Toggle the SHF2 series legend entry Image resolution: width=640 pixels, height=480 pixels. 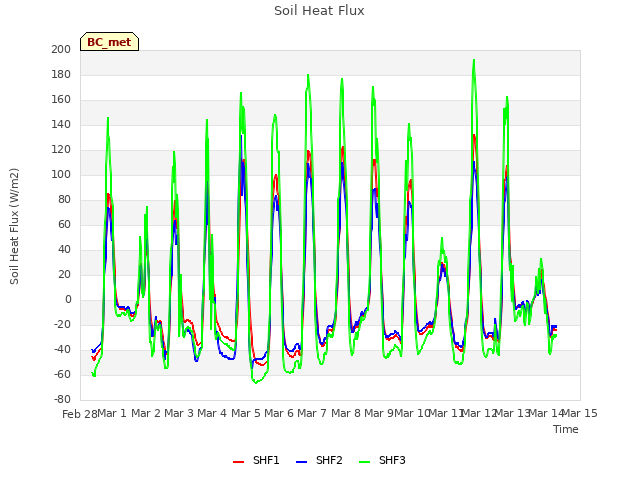pos(319,460)
